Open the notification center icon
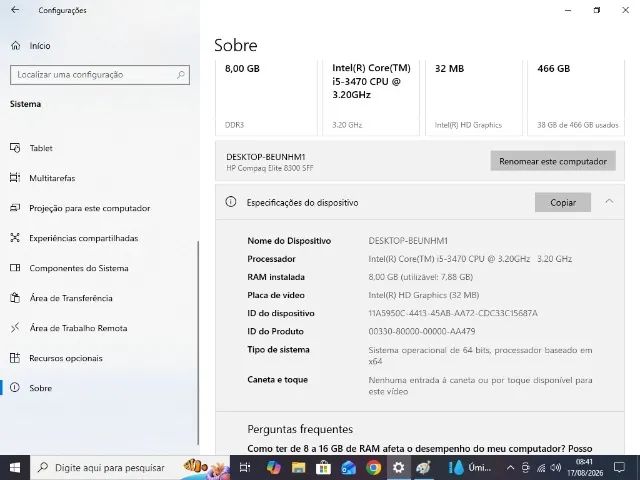Image resolution: width=640 pixels, height=480 pixels. click(620, 468)
